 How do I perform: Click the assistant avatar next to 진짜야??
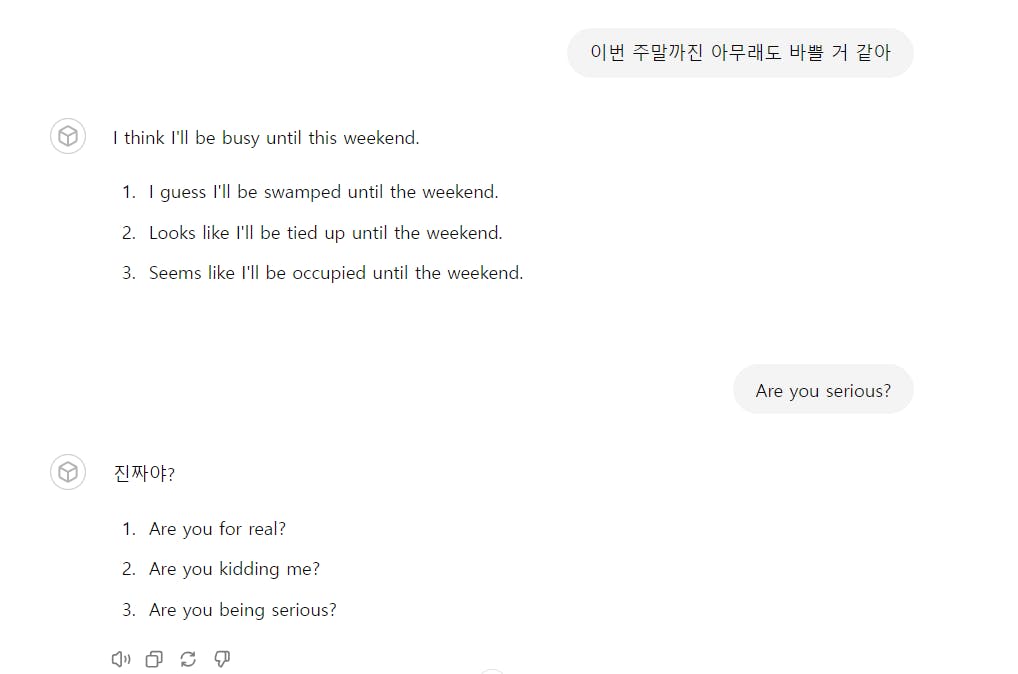click(x=68, y=472)
